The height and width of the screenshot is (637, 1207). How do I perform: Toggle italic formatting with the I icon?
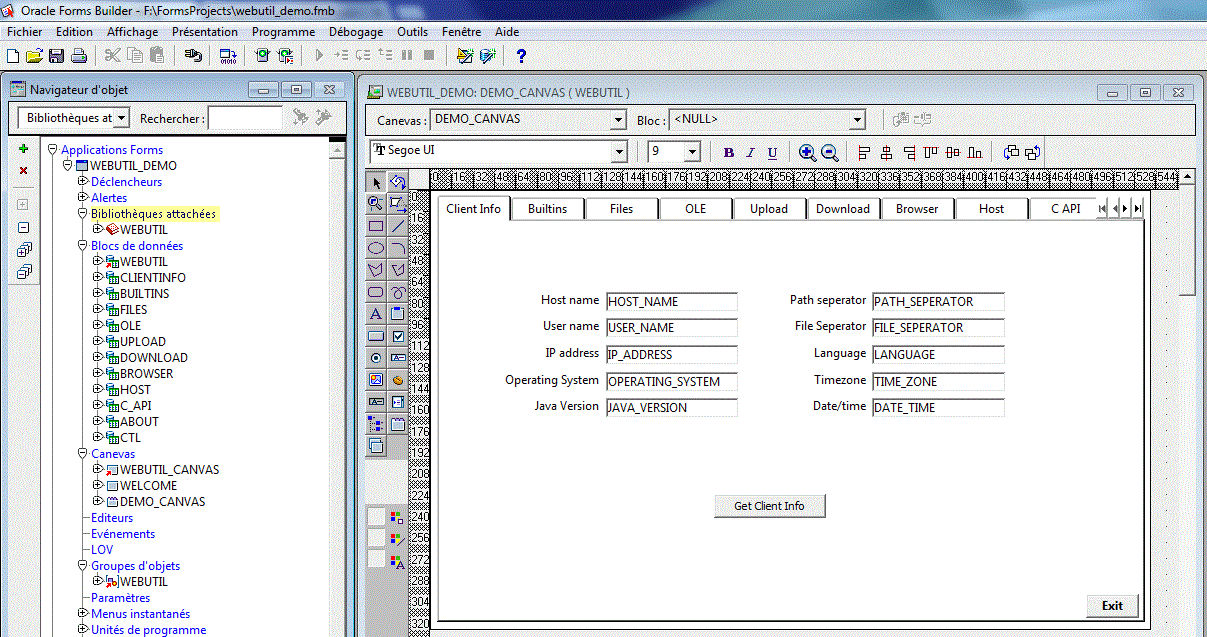751,151
